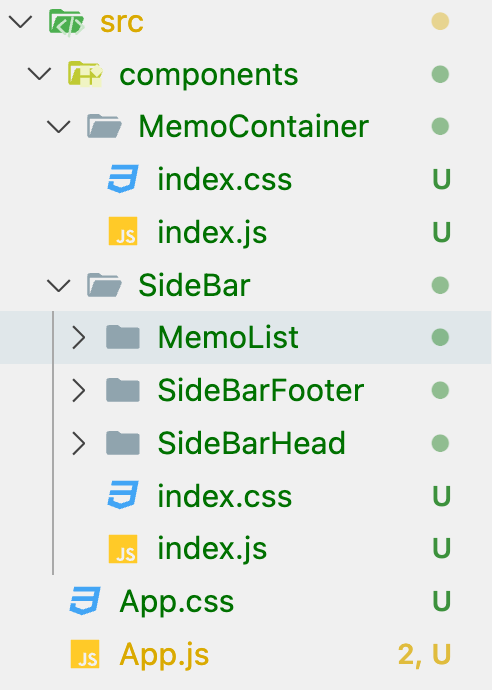This screenshot has height=690, width=492.
Task: Click the App.css file's CSS icon
Action: [85, 601]
